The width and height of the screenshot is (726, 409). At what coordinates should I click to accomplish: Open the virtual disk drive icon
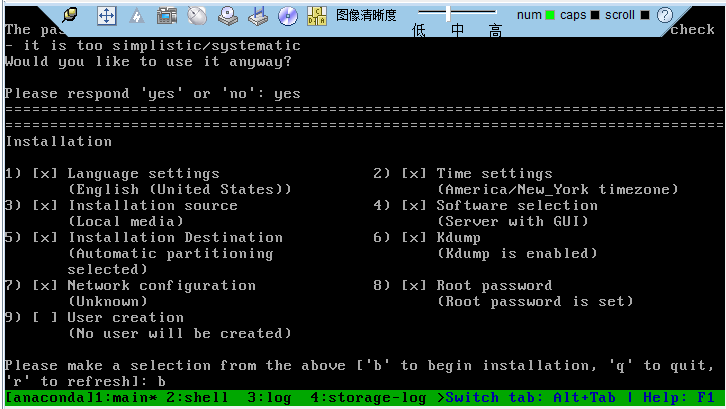(x=228, y=15)
